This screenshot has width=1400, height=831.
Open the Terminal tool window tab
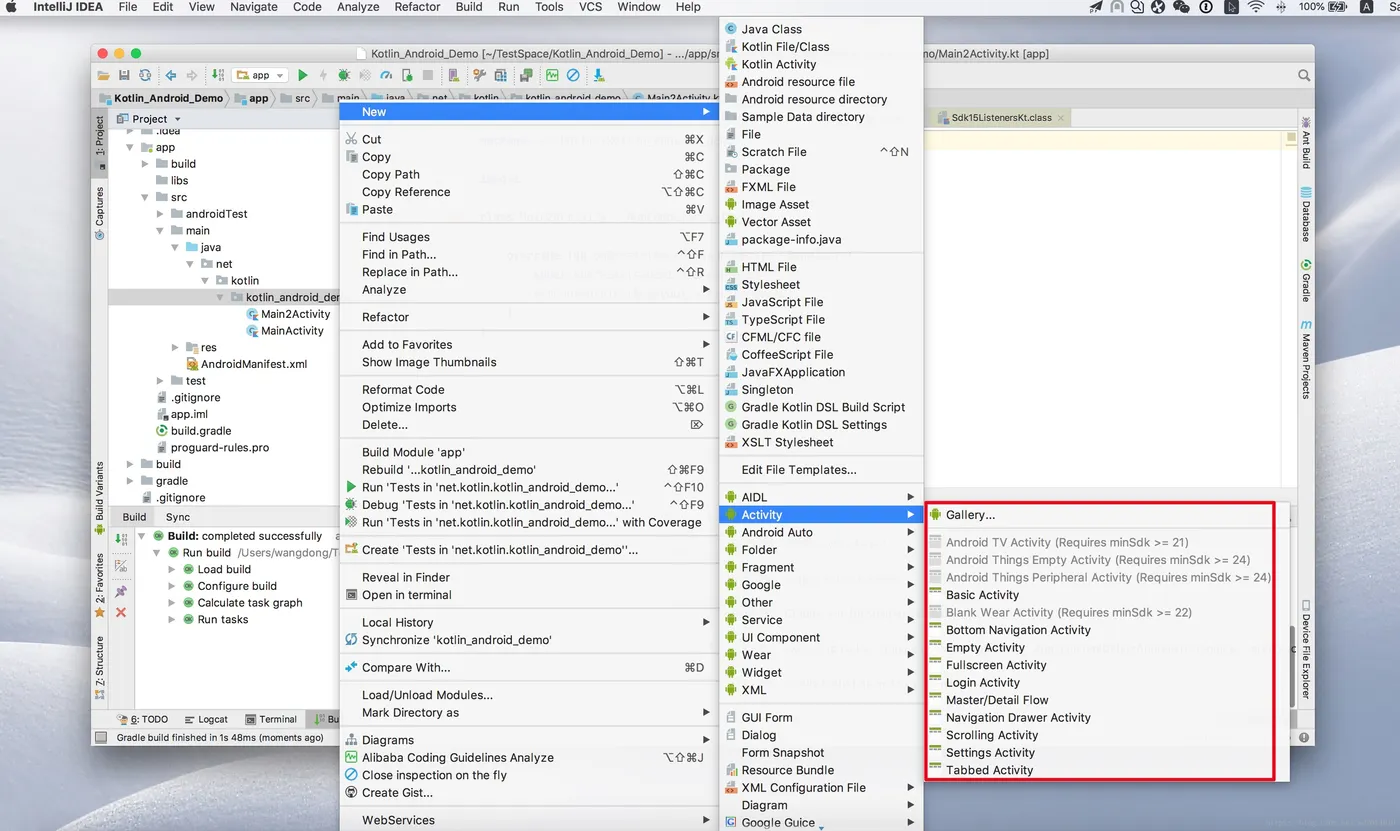pos(270,719)
